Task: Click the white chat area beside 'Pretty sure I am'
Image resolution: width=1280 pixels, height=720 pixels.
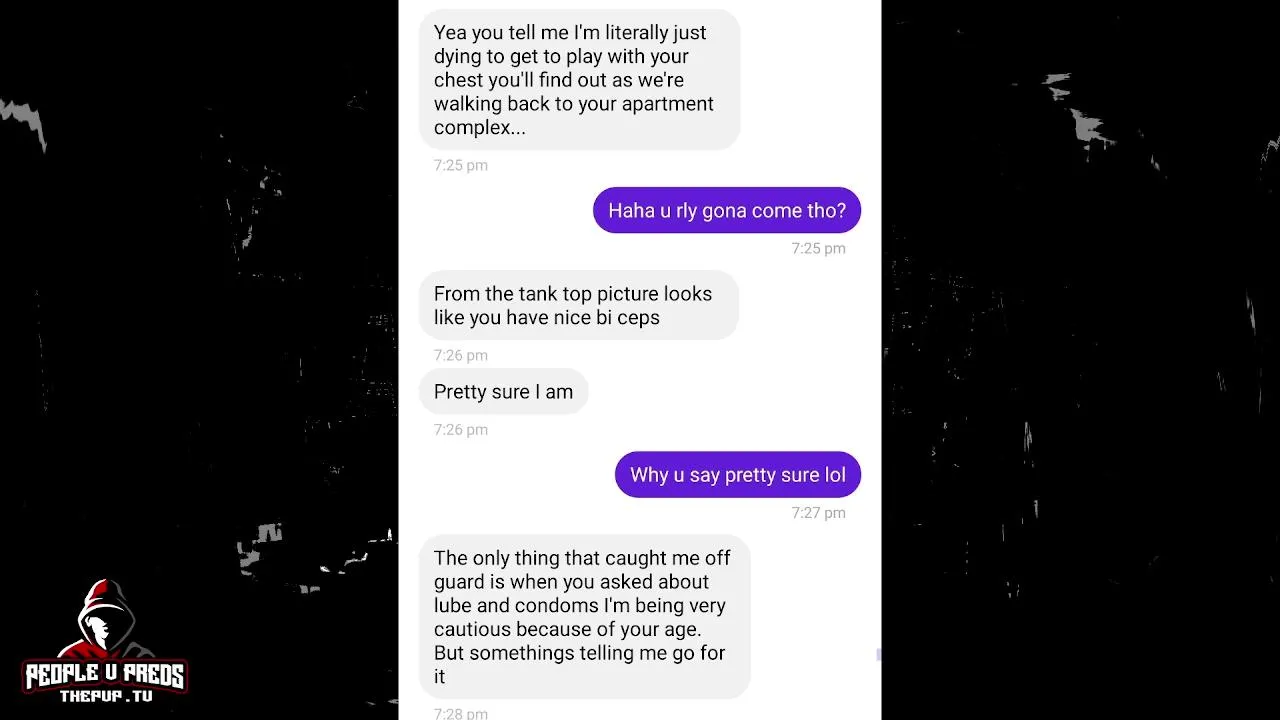Action: [x=730, y=392]
